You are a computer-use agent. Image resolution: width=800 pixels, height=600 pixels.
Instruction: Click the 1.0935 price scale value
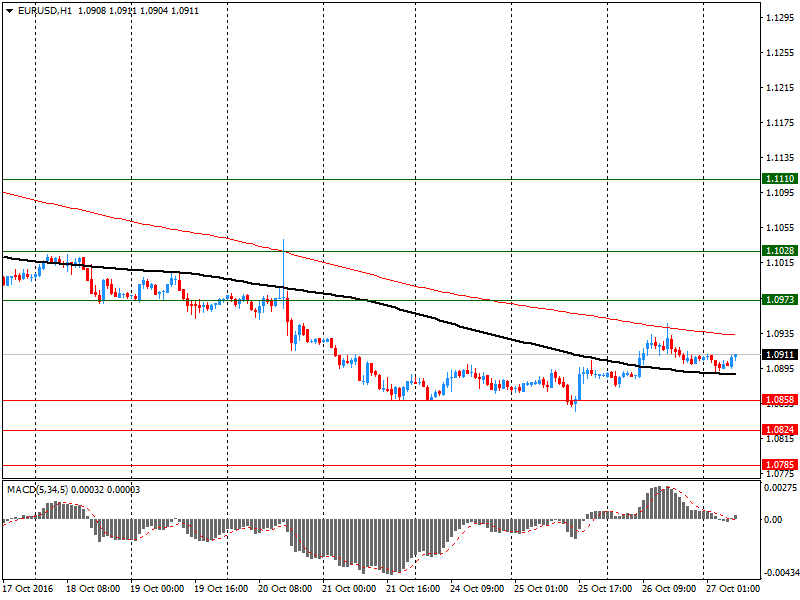[x=780, y=333]
